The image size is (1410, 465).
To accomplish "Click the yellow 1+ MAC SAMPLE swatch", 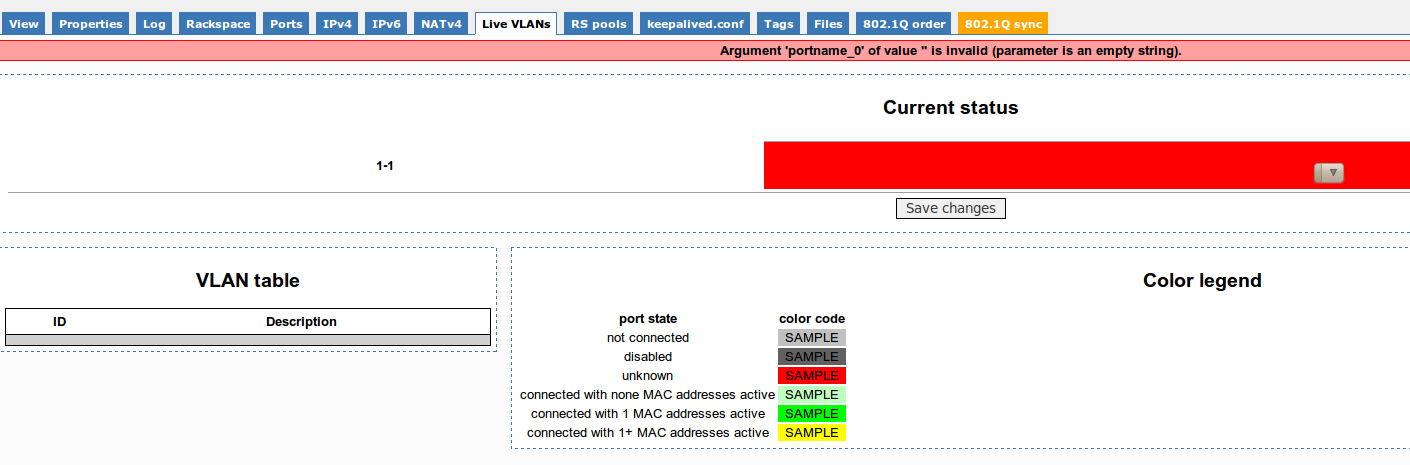I will pyautogui.click(x=811, y=433).
